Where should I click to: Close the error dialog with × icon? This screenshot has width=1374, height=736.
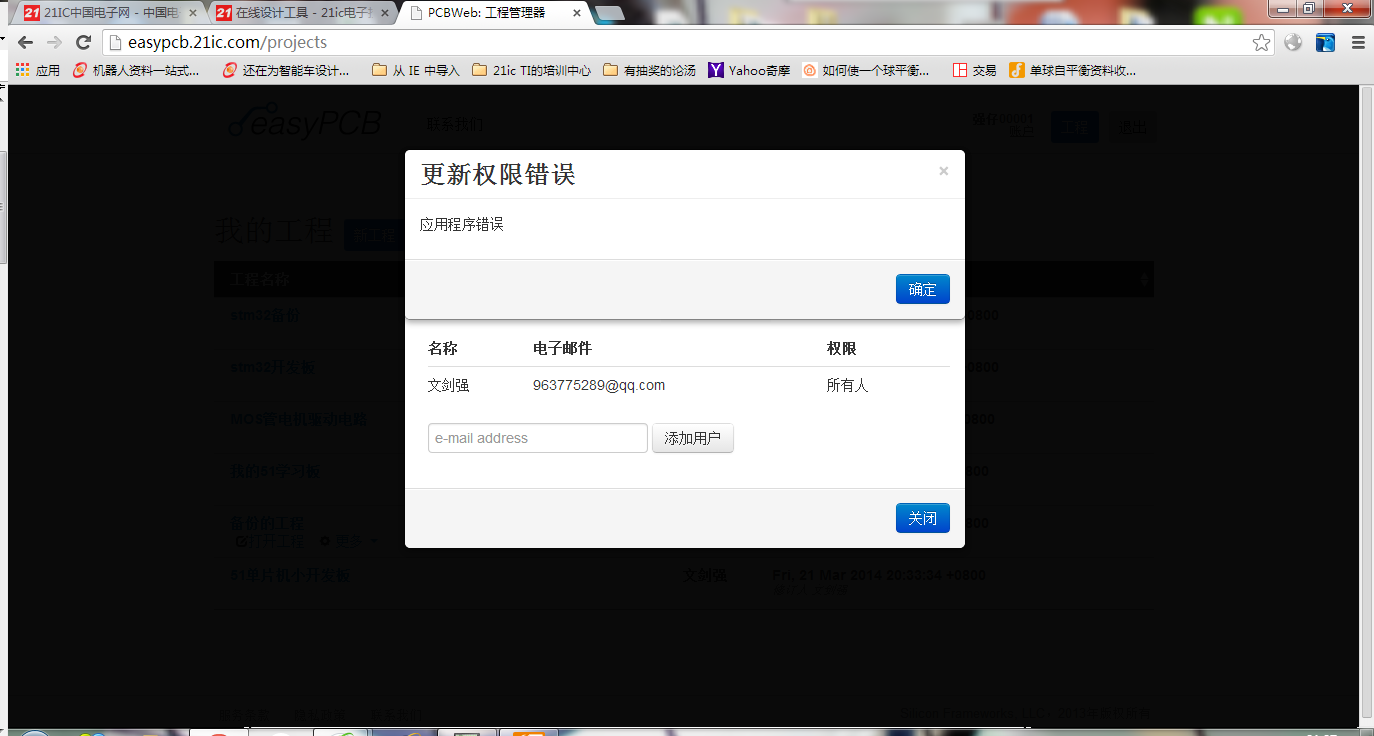943,171
